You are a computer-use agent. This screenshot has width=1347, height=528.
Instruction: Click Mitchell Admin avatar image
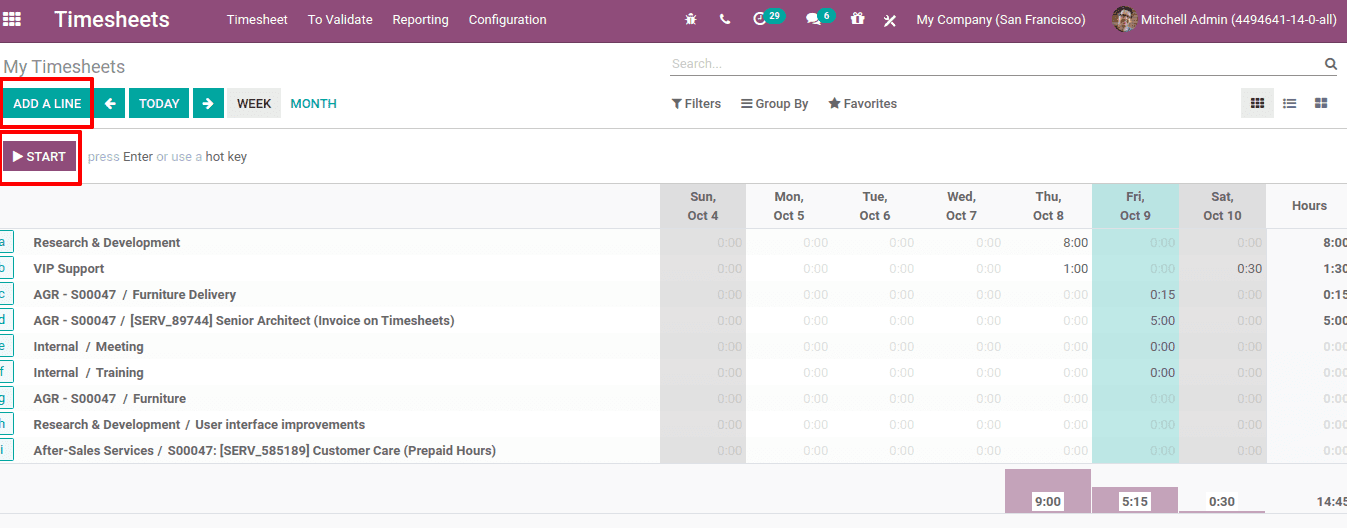(1124, 19)
